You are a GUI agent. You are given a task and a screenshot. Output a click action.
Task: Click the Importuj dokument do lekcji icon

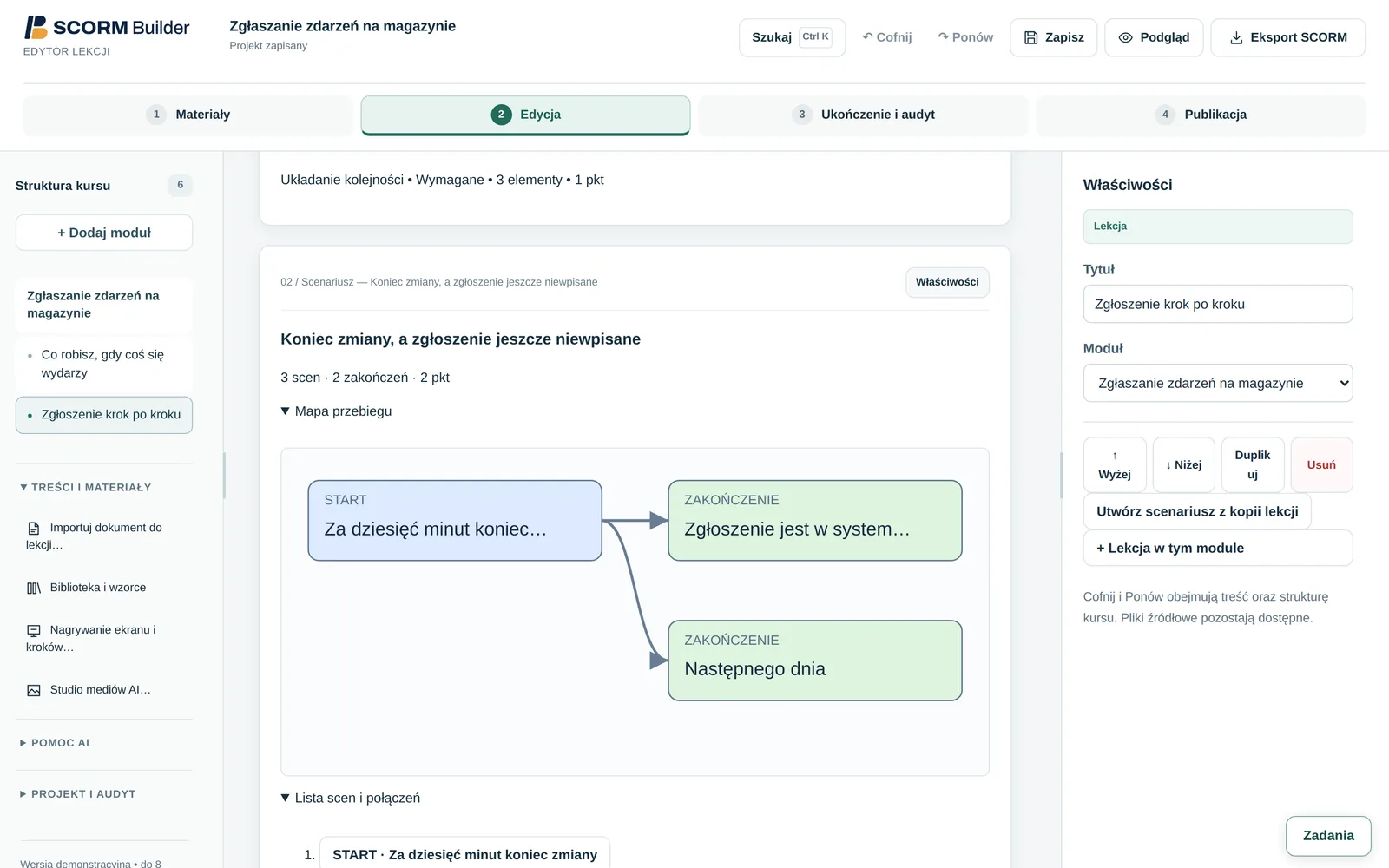click(34, 528)
